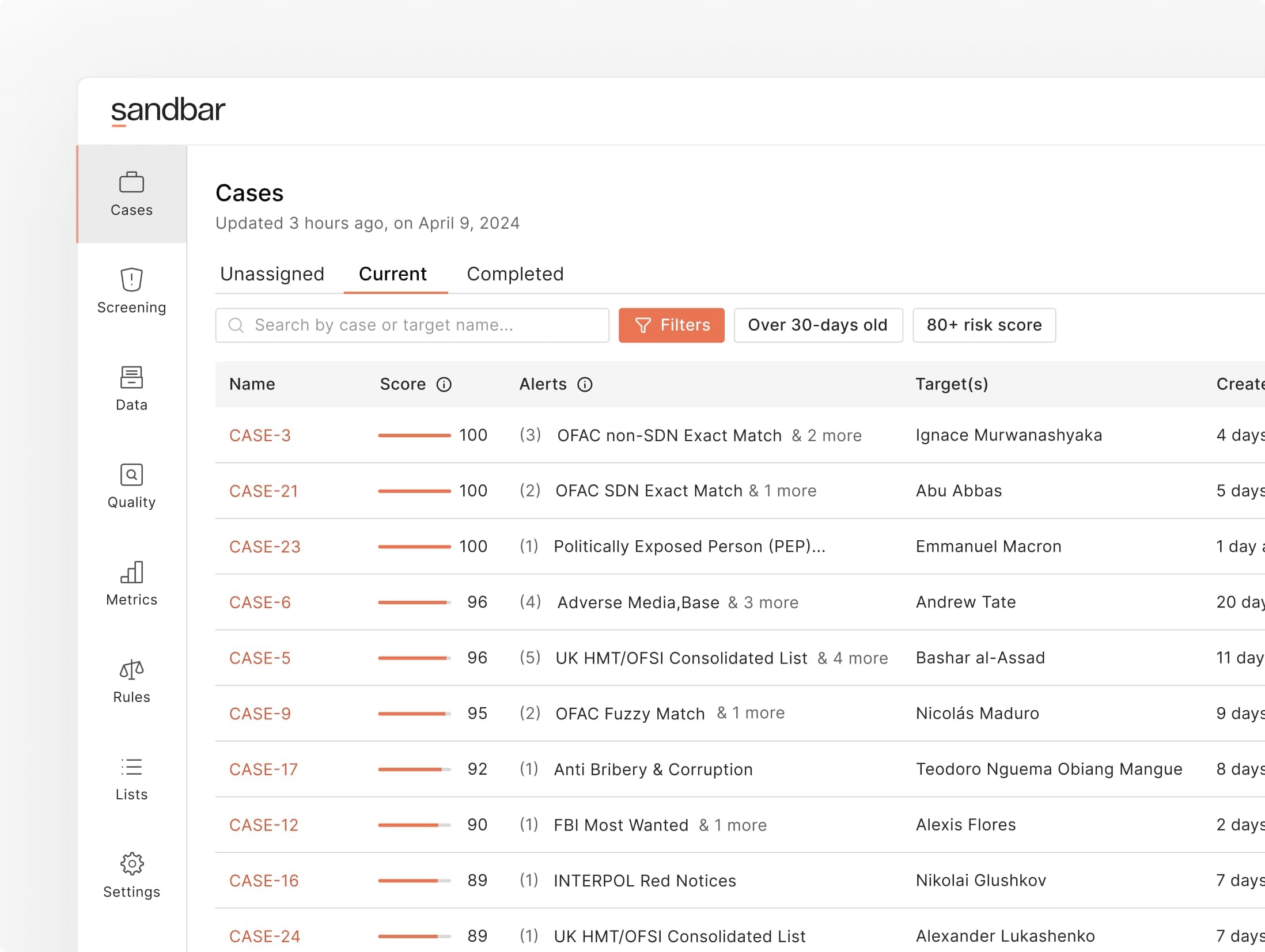The width and height of the screenshot is (1265, 952).
Task: Select the Current tab
Action: coord(393,274)
